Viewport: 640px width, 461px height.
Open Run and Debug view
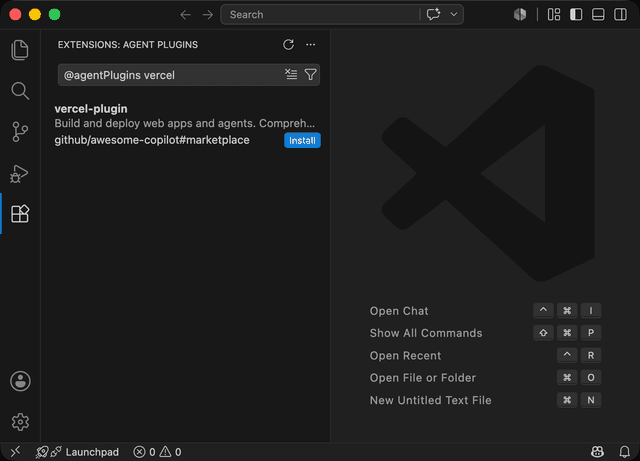pos(19,174)
